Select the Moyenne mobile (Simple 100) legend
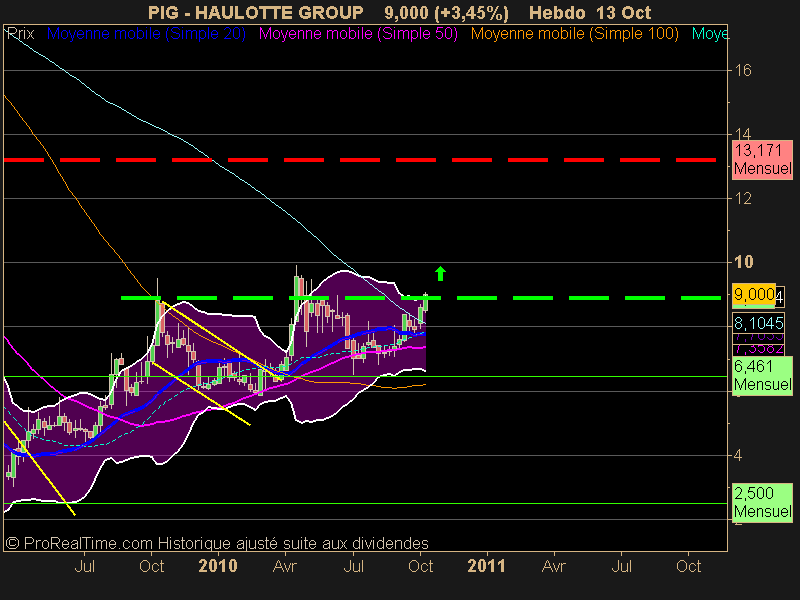The image size is (800, 600). [574, 34]
